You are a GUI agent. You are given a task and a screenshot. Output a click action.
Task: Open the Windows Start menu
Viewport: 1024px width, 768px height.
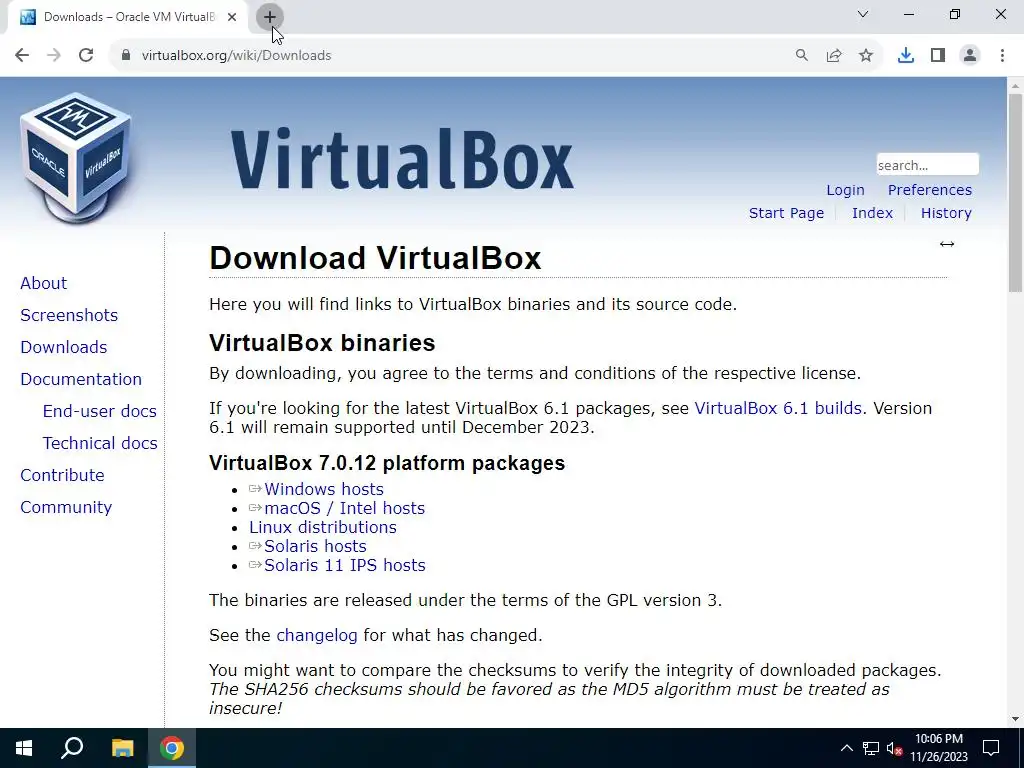pyautogui.click(x=24, y=748)
